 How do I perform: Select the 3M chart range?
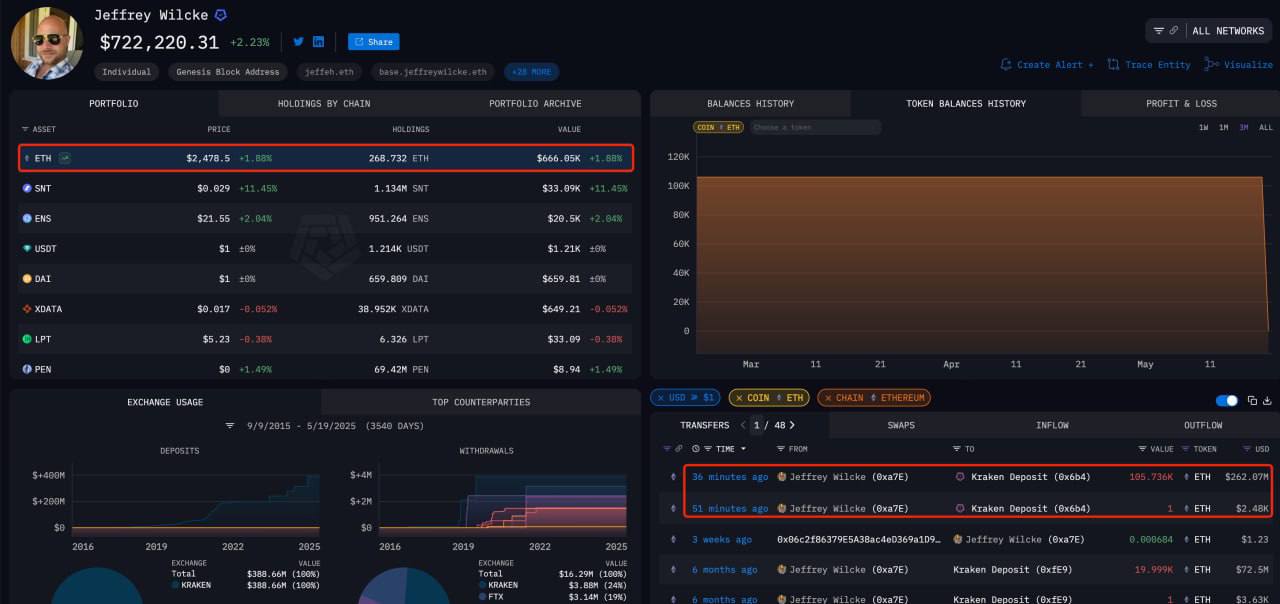[1244, 127]
